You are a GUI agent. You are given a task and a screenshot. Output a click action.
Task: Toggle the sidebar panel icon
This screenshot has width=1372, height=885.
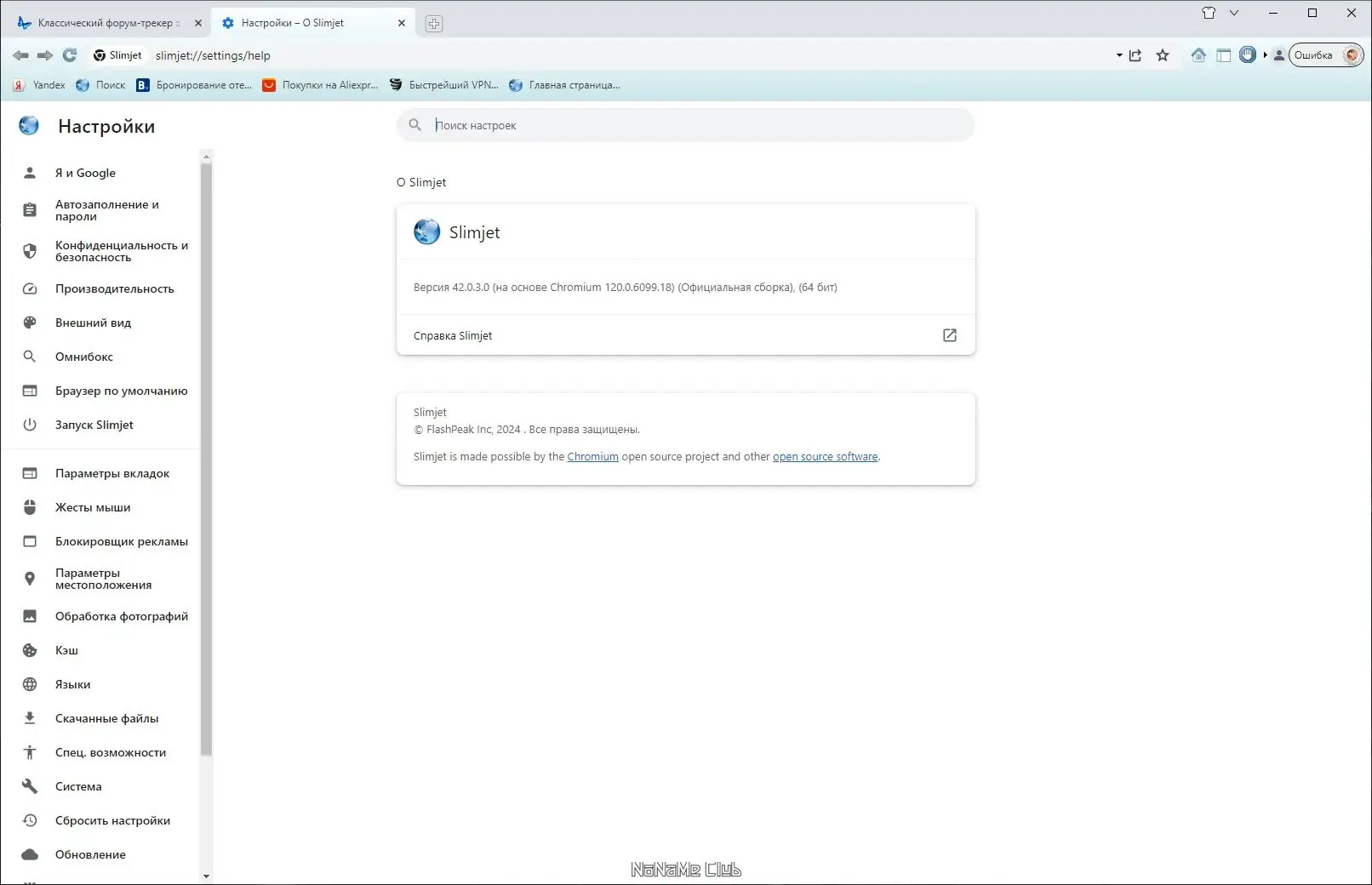click(x=1223, y=55)
